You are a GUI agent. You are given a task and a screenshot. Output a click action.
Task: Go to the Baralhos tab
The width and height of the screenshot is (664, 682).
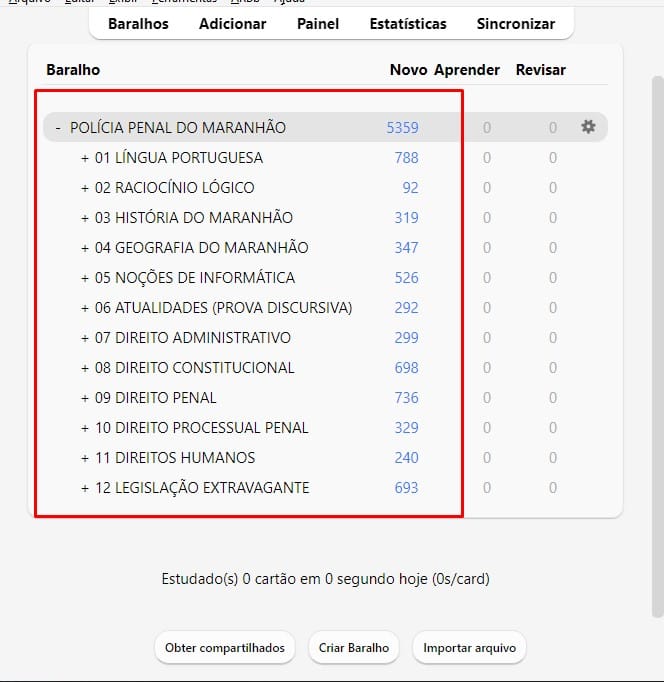[138, 23]
